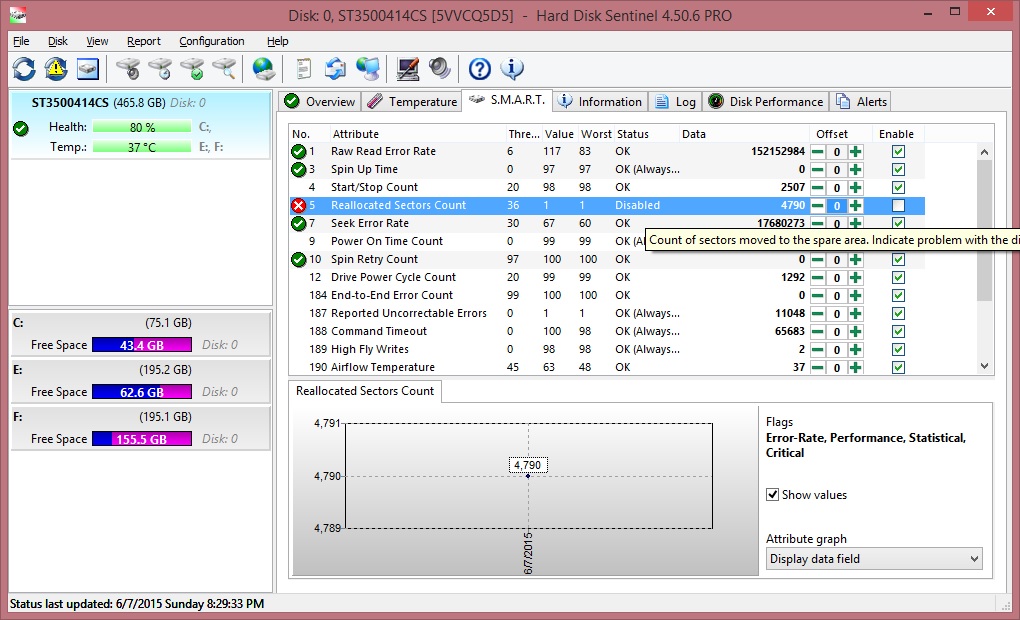Click the blue refresh arrows toolbar icon
Viewport: 1020px width, 620px height.
24,68
